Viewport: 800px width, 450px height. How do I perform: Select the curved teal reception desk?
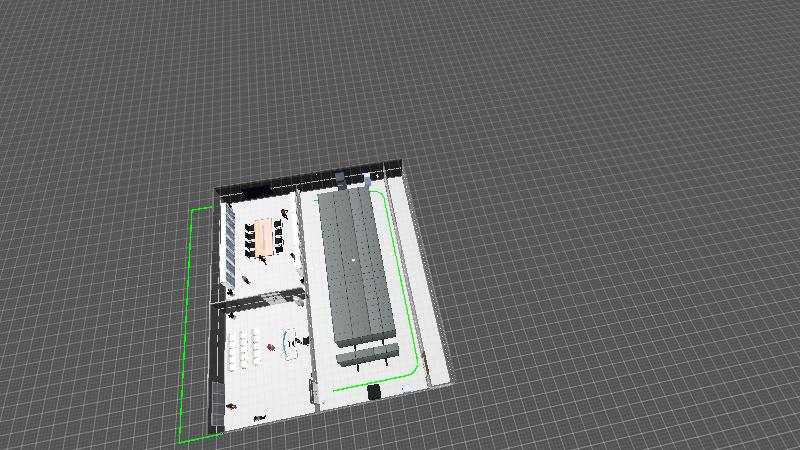[290, 343]
